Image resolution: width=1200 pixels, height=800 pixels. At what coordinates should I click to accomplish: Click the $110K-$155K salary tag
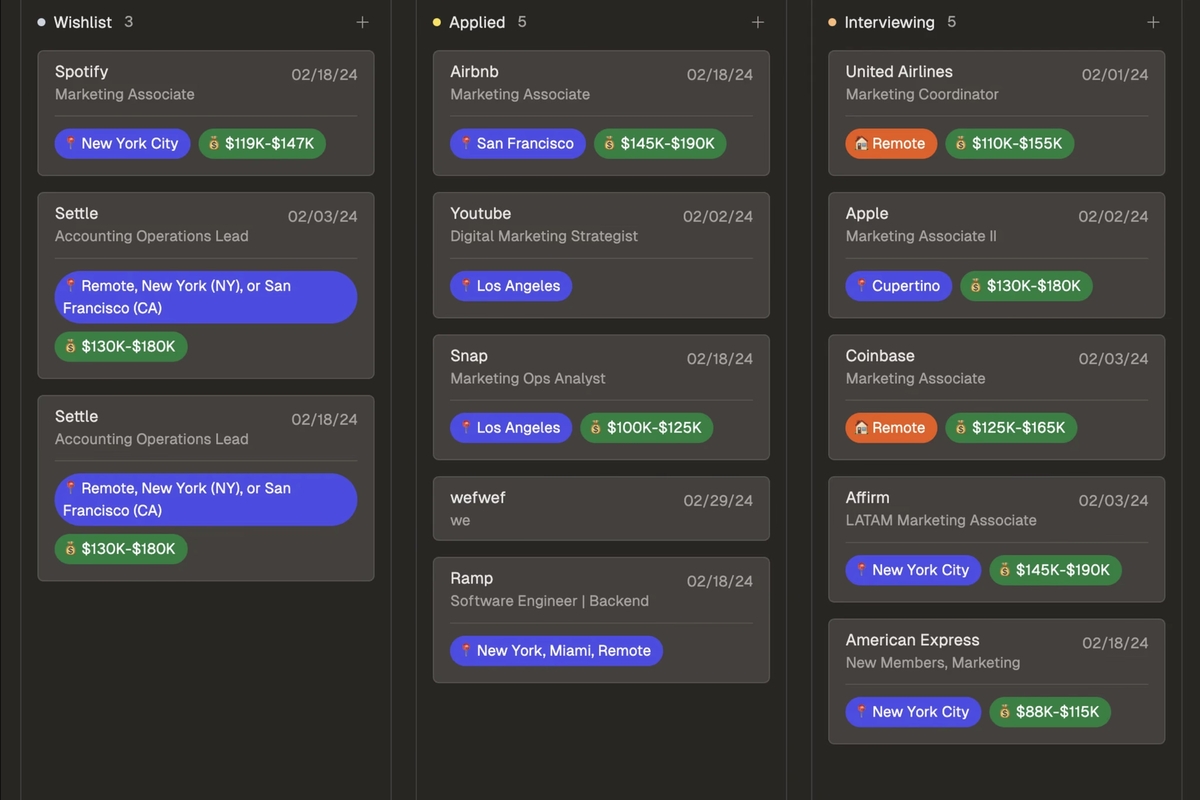(x=1010, y=143)
